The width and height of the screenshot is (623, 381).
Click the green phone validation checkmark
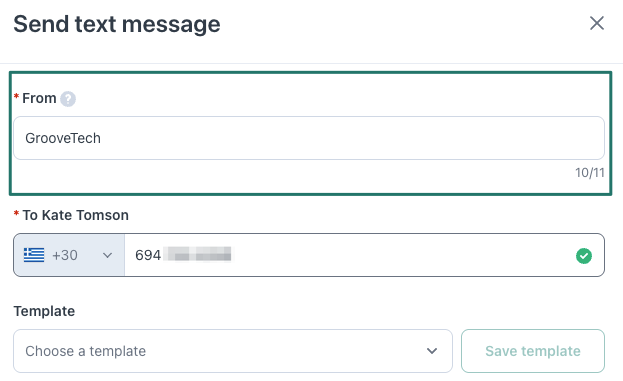click(584, 255)
